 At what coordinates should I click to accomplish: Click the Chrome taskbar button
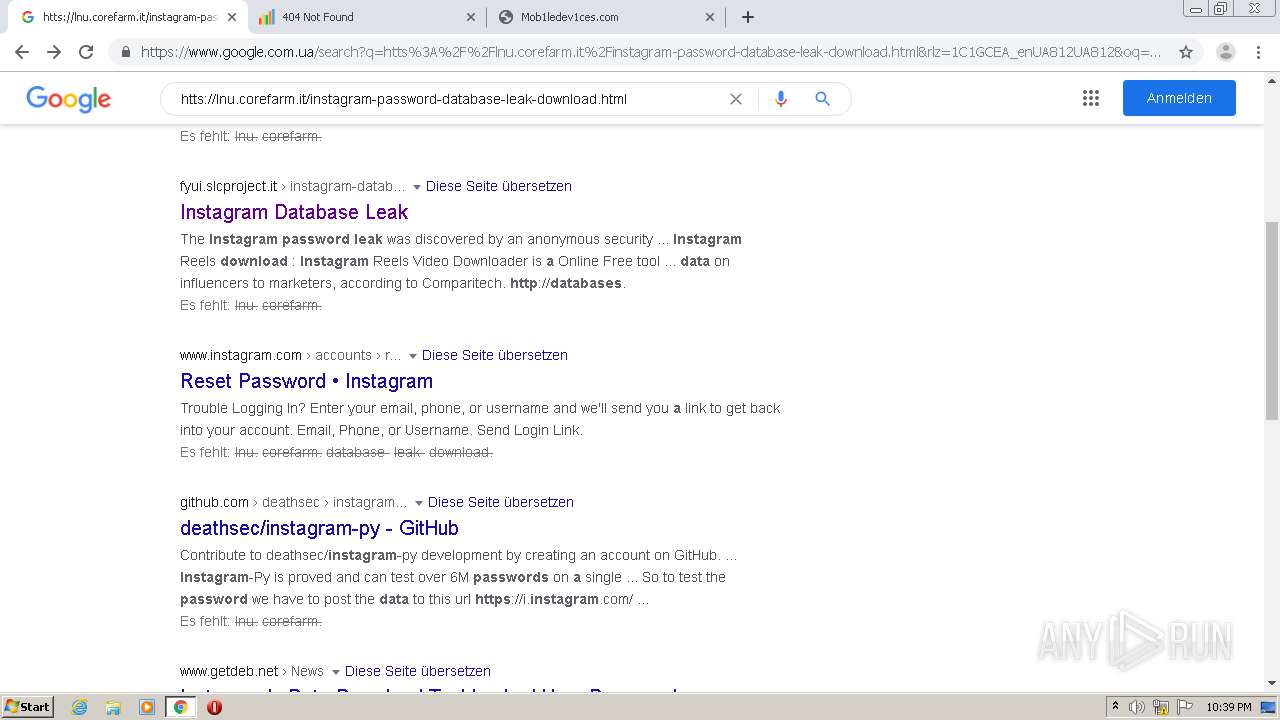(x=180, y=707)
